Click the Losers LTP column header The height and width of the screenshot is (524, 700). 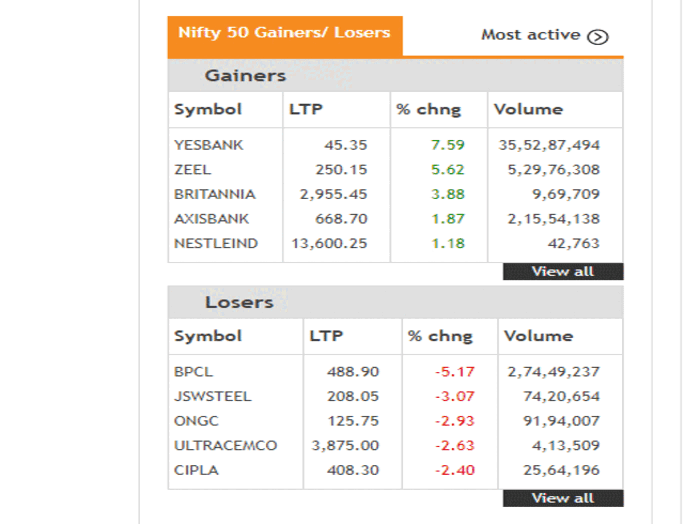(326, 336)
